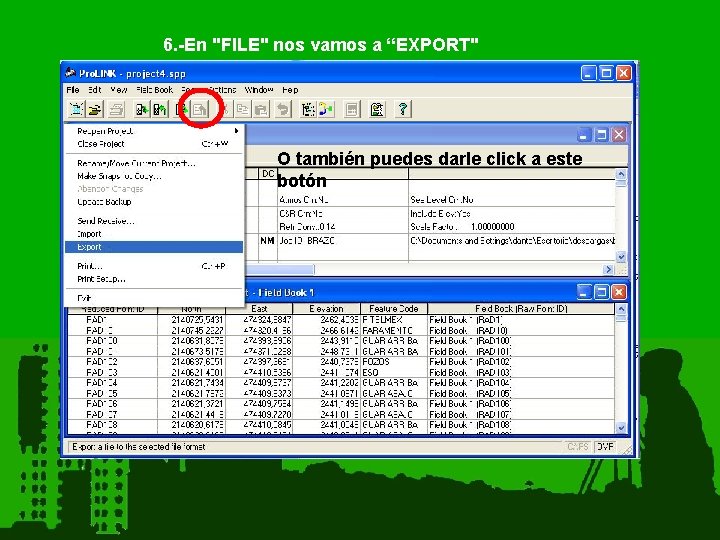The image size is (720, 540).
Task: Click the Paste toolbar icon
Action: pos(261,109)
